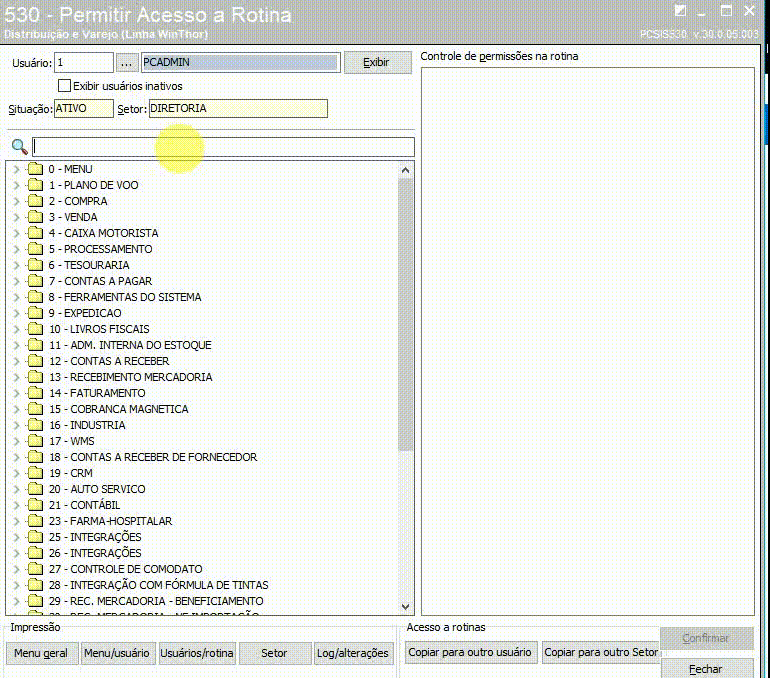Expand the 15 - COBRANCA MAGNETICA node
This screenshot has width=770, height=678.
(17, 409)
